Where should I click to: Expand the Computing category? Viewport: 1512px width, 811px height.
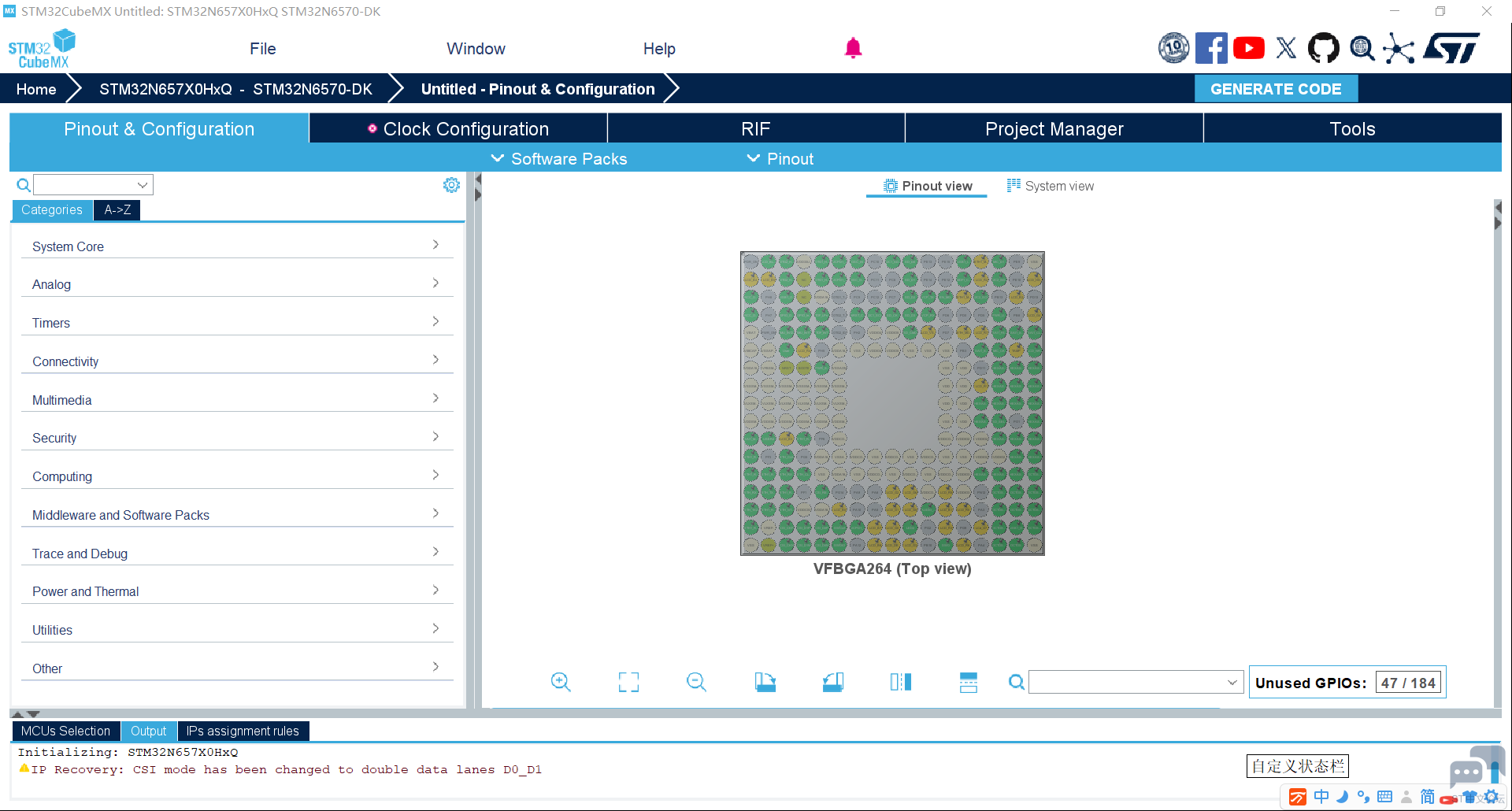(x=237, y=476)
